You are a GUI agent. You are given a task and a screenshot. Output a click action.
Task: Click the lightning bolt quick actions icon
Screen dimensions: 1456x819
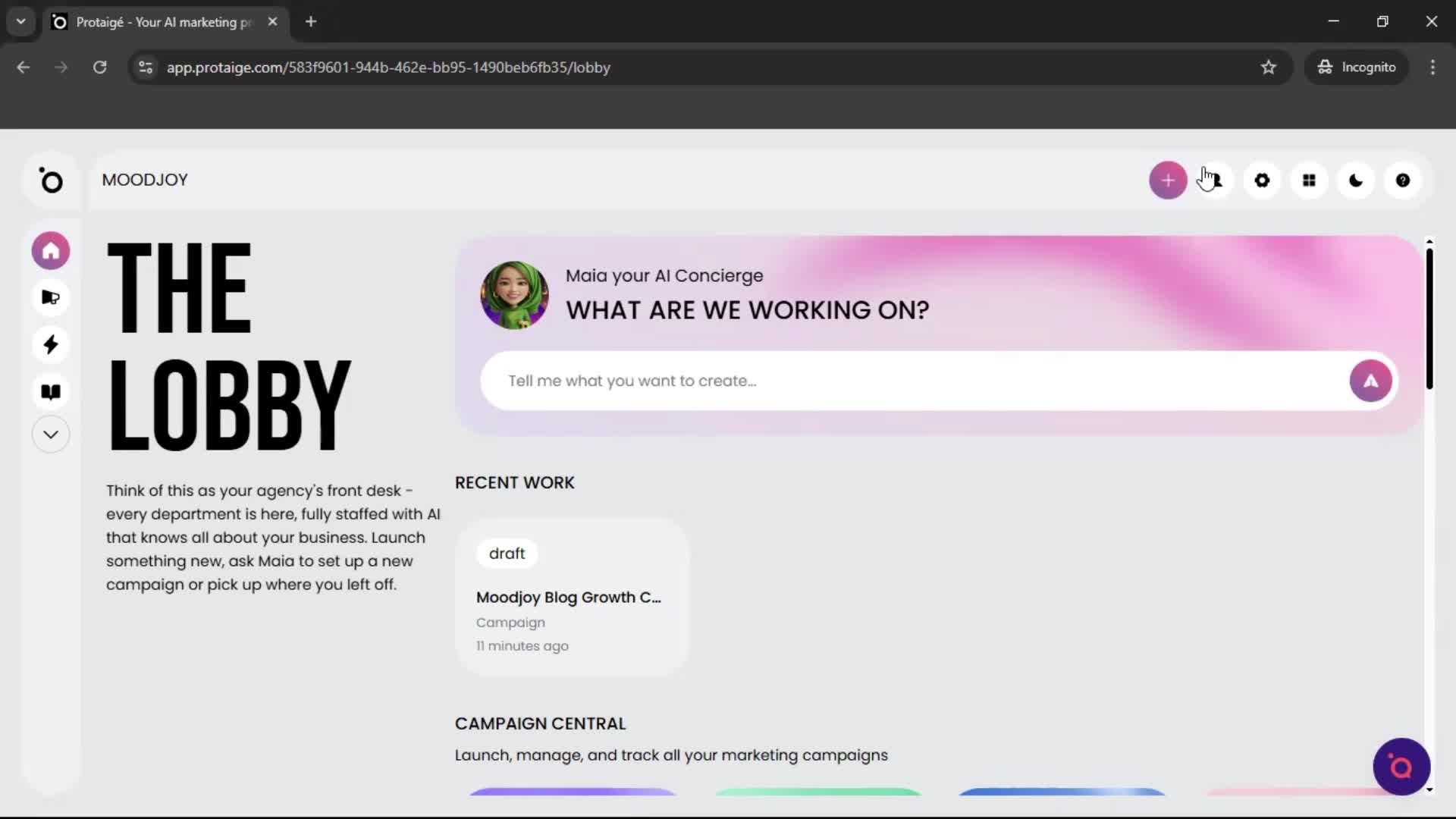(x=50, y=345)
